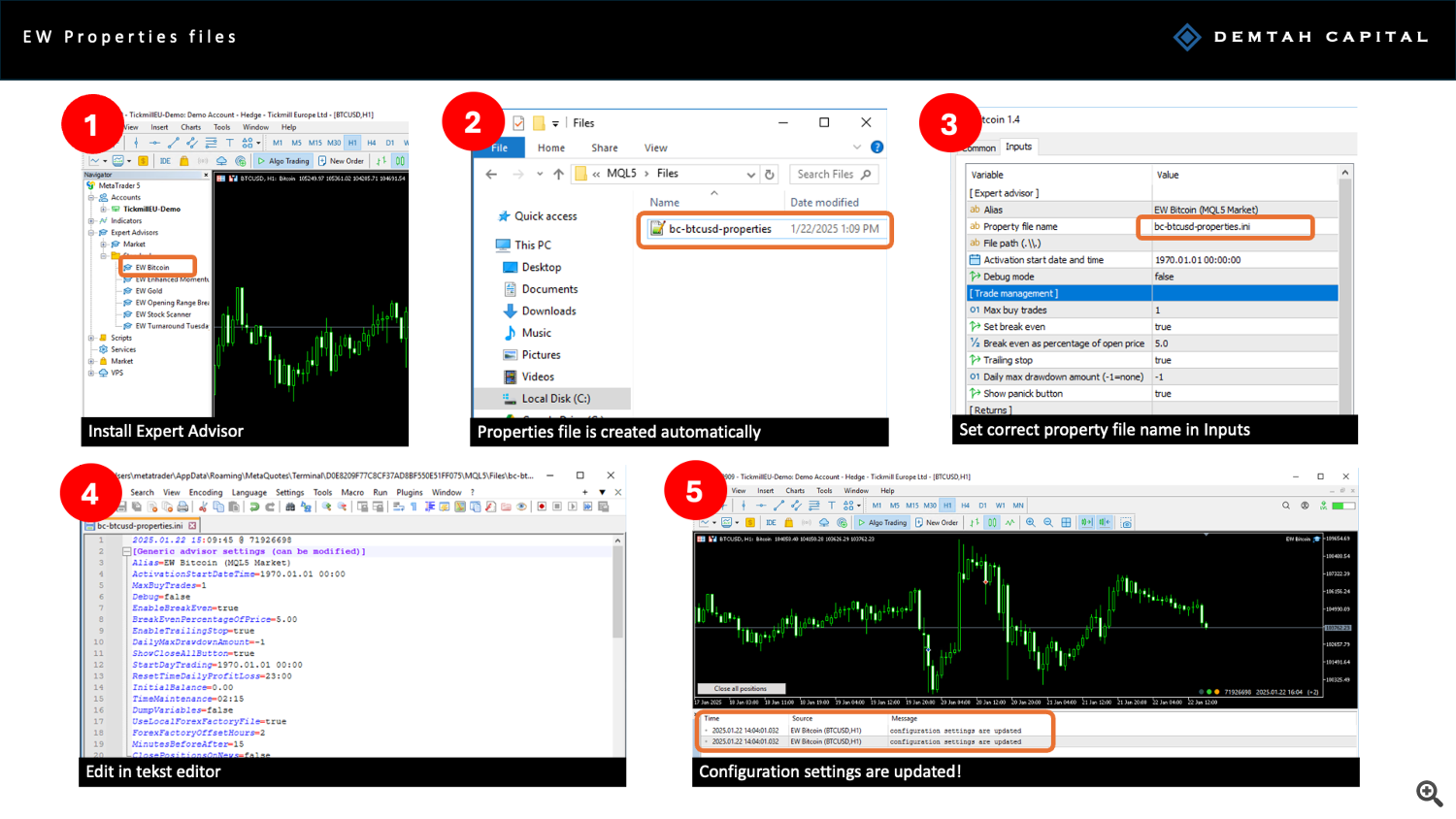Click File Explorer help question mark icon
The image size is (1456, 819).
coord(877,147)
